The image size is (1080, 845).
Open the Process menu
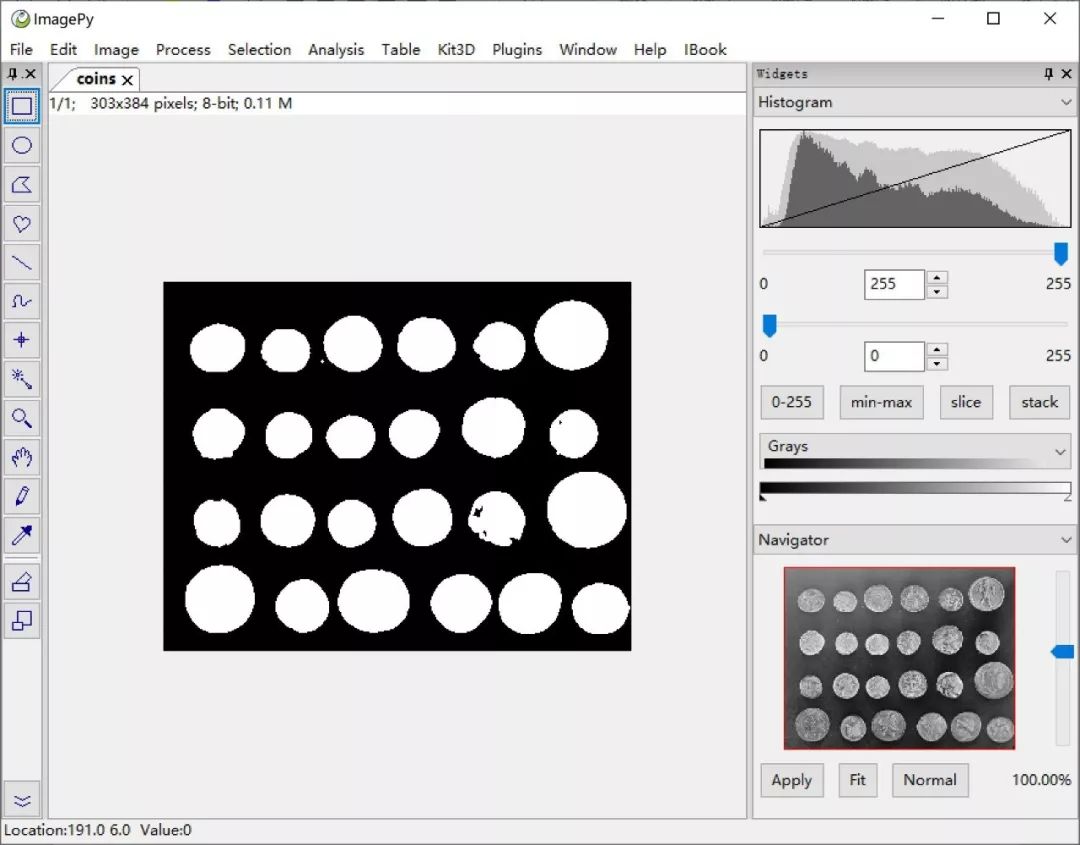[x=183, y=49]
